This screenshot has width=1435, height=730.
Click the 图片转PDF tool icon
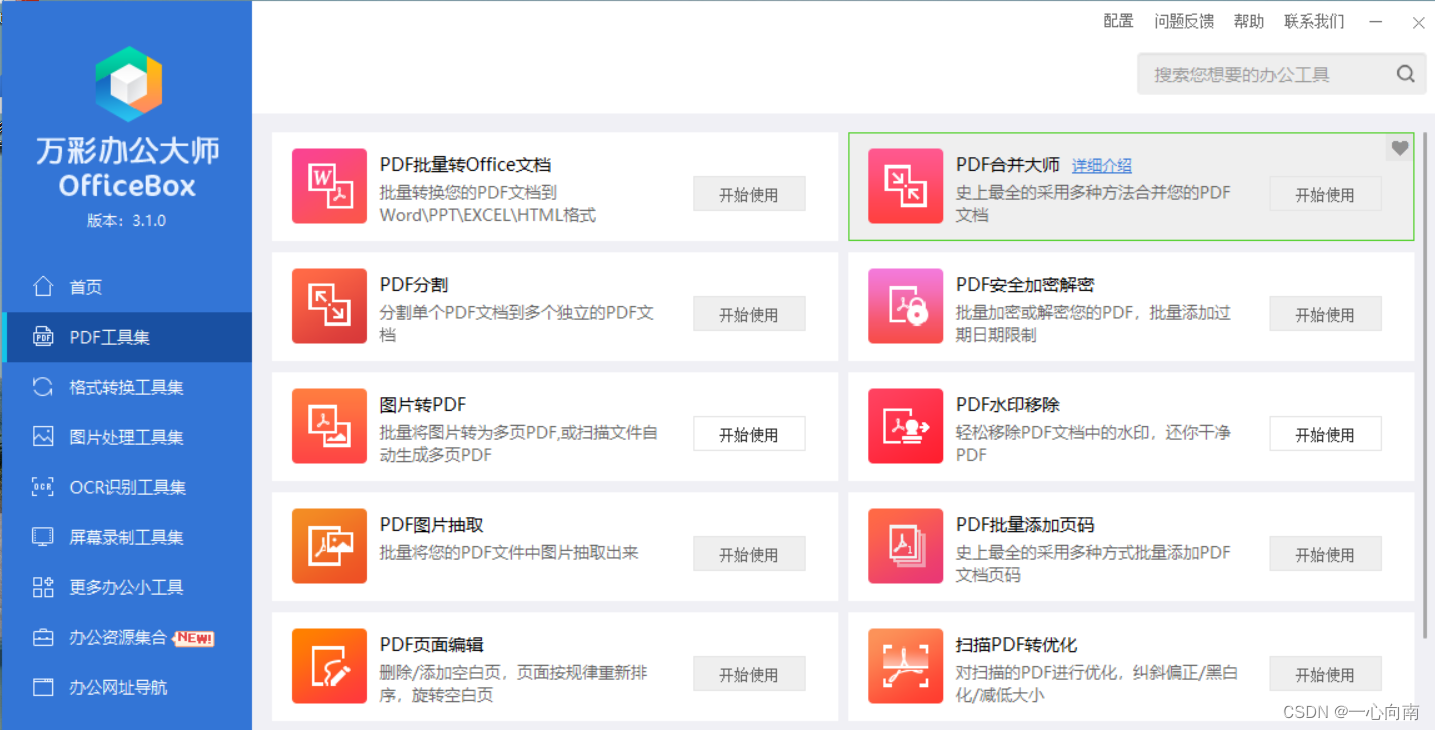[329, 426]
